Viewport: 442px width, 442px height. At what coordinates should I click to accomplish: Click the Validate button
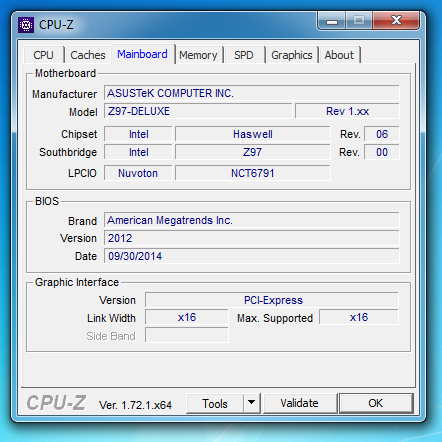pos(299,403)
